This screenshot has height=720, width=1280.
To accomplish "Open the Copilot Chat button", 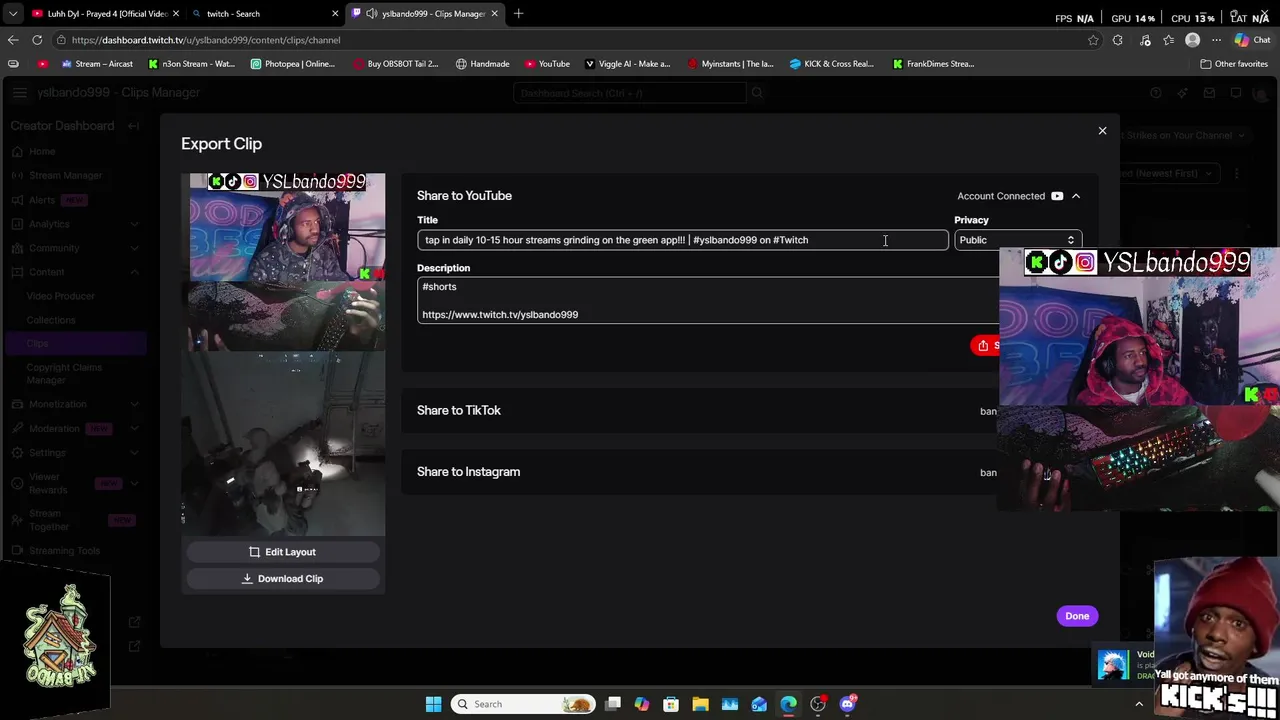I will pyautogui.click(x=1251, y=40).
